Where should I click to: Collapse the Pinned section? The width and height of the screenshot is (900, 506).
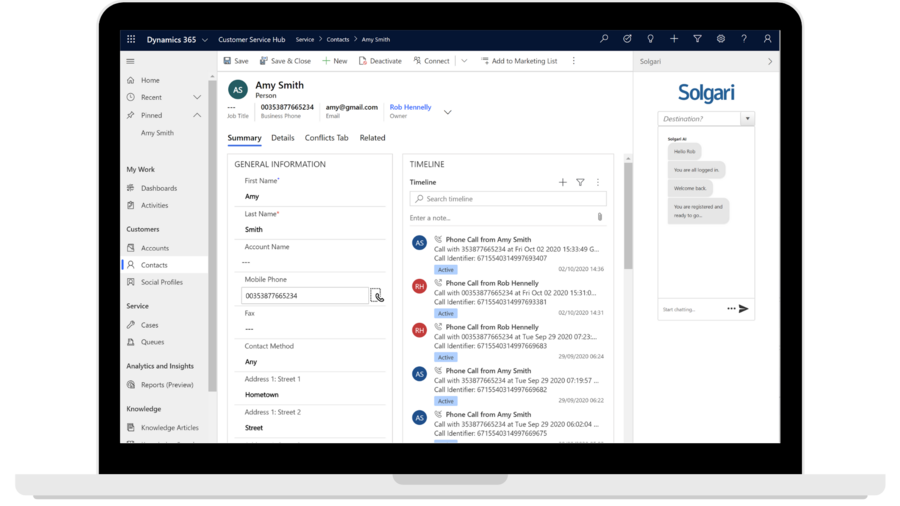pyautogui.click(x=197, y=115)
